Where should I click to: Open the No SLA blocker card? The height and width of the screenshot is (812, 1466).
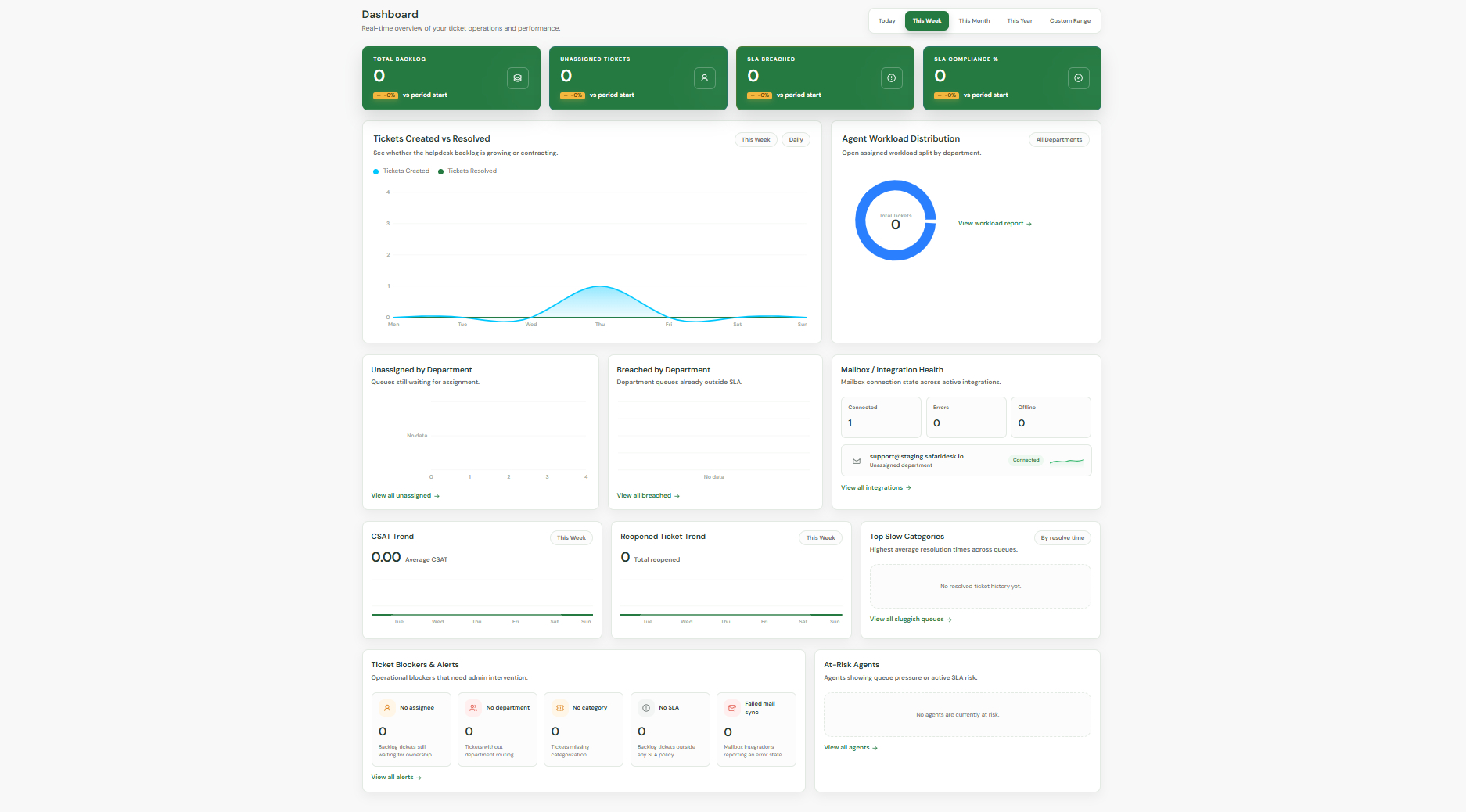(670, 729)
